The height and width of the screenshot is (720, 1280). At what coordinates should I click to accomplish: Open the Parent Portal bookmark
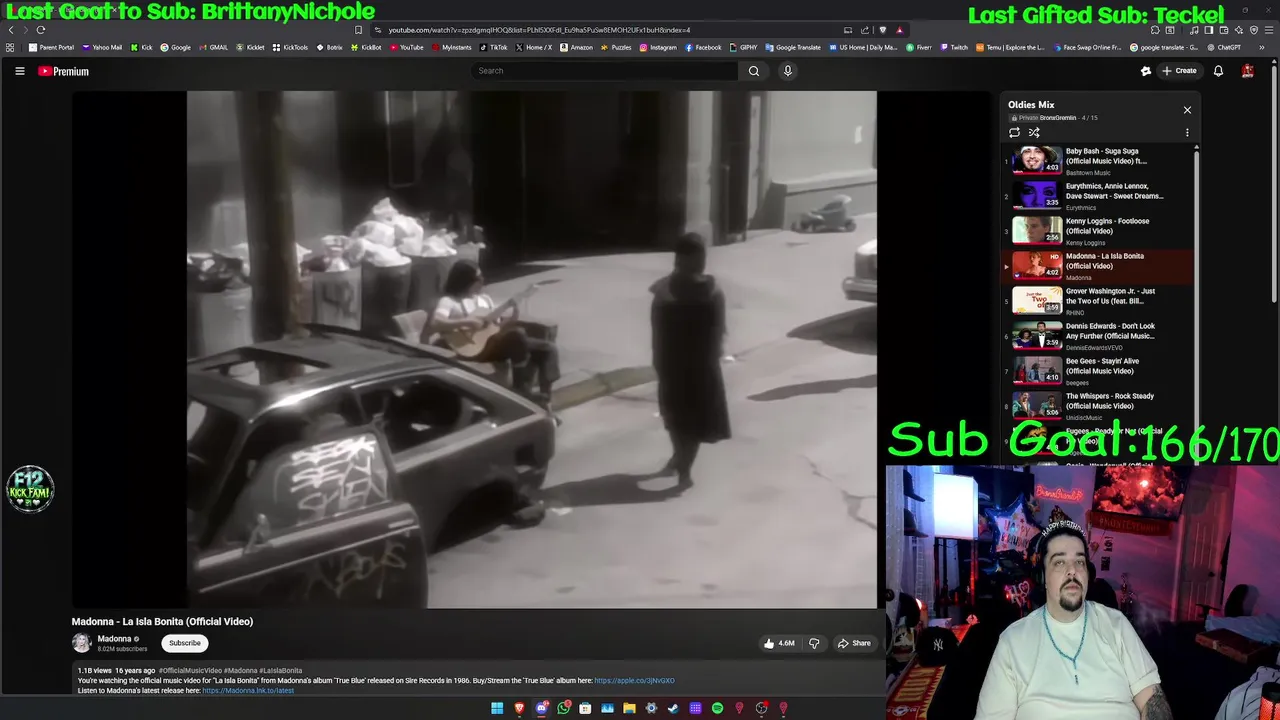click(x=51, y=47)
